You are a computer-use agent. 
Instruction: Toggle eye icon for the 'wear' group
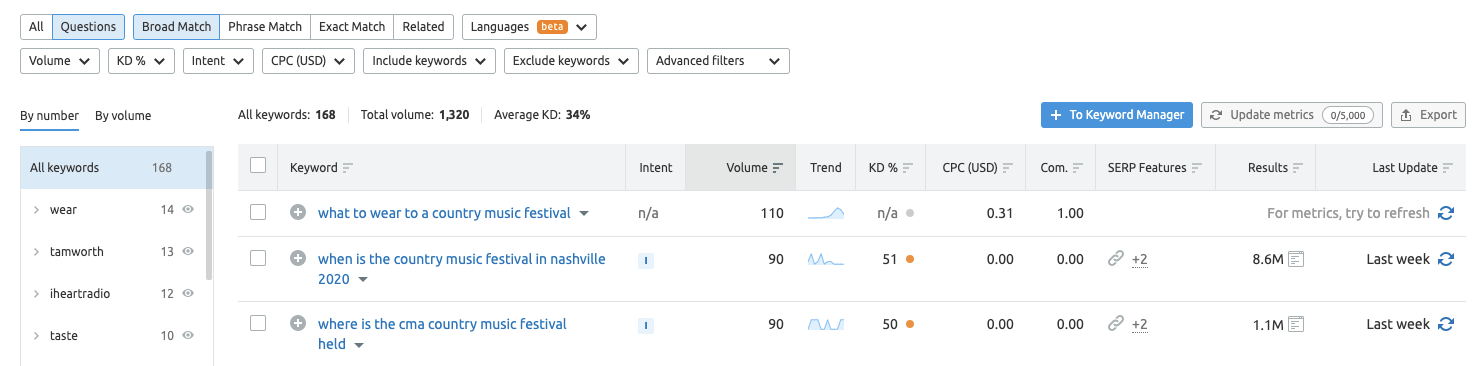tap(188, 210)
